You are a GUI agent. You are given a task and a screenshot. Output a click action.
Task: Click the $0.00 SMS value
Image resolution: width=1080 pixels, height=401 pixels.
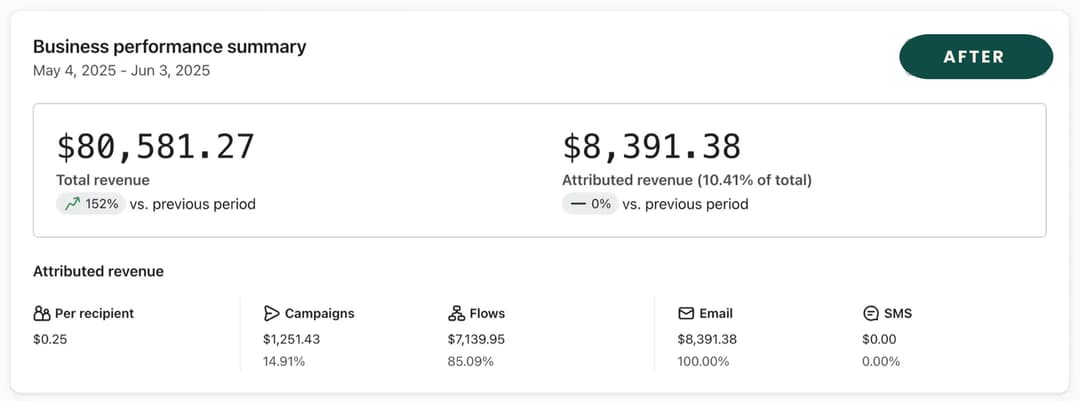pos(879,340)
